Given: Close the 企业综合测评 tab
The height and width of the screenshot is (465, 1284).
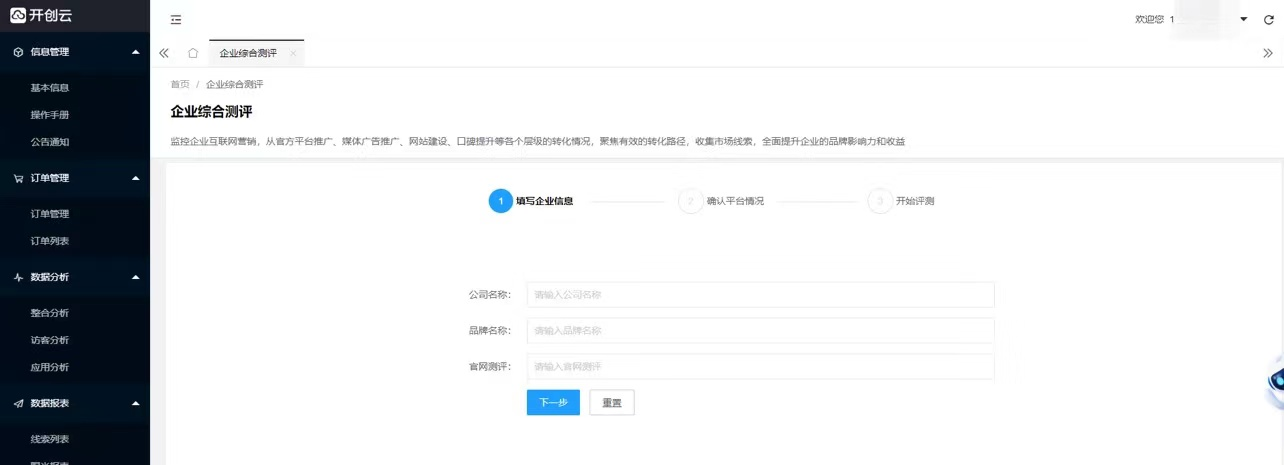Looking at the screenshot, I should pos(293,53).
